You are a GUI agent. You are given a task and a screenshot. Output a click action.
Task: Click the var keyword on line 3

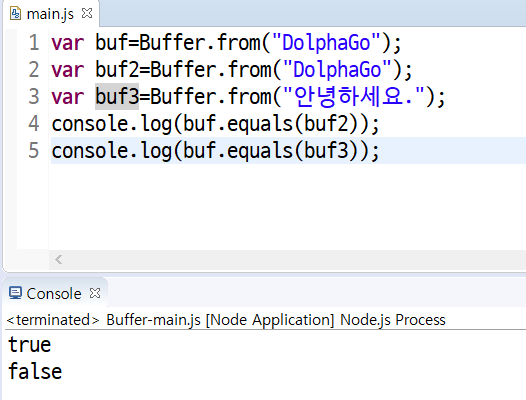coord(67,97)
